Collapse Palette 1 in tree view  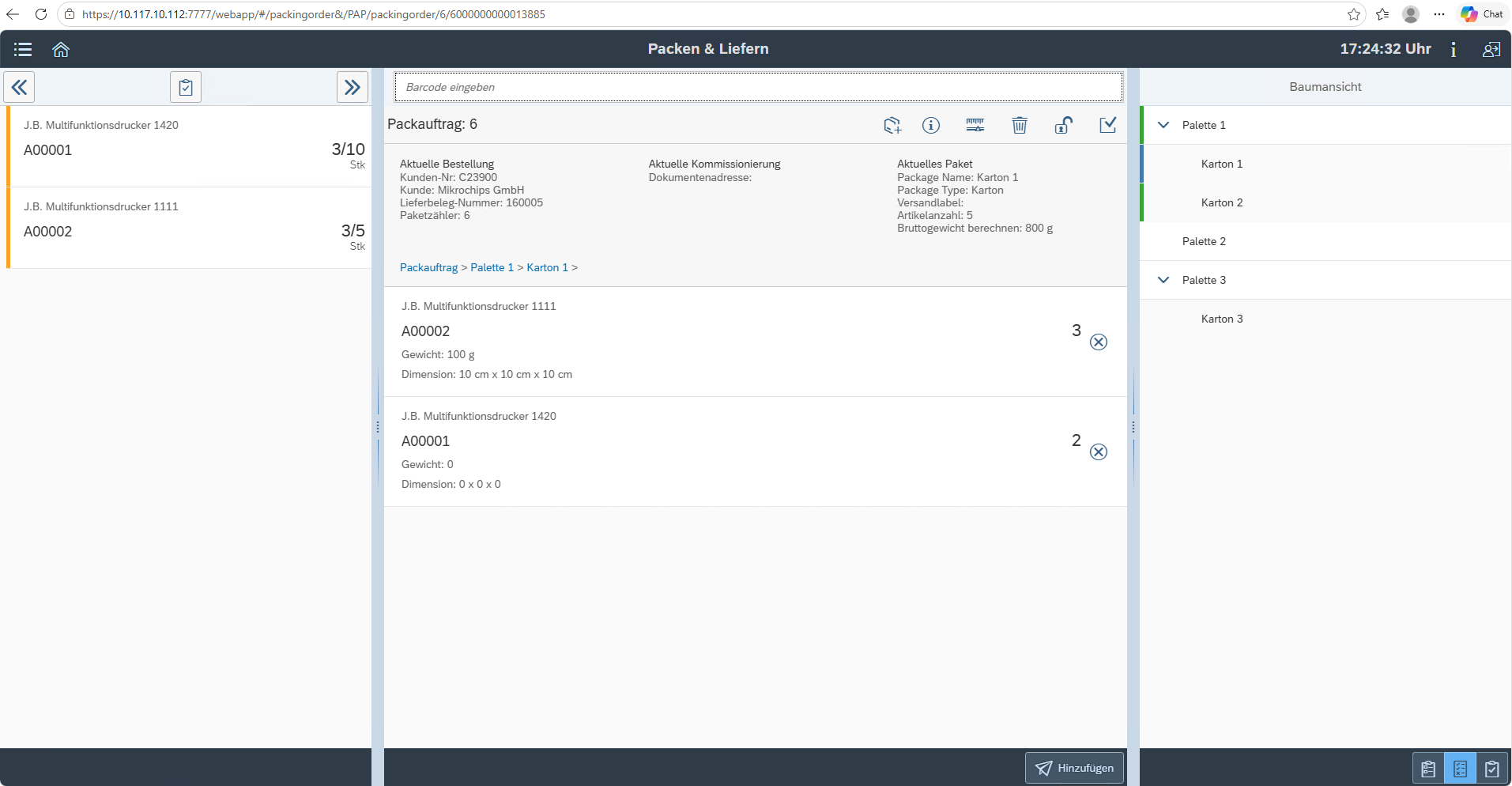[x=1163, y=125]
